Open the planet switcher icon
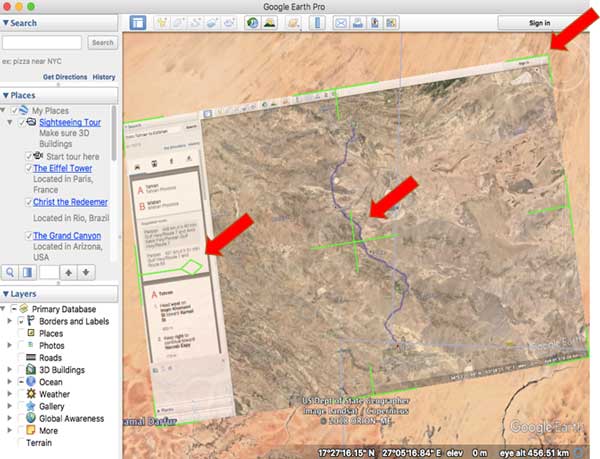 [293, 23]
